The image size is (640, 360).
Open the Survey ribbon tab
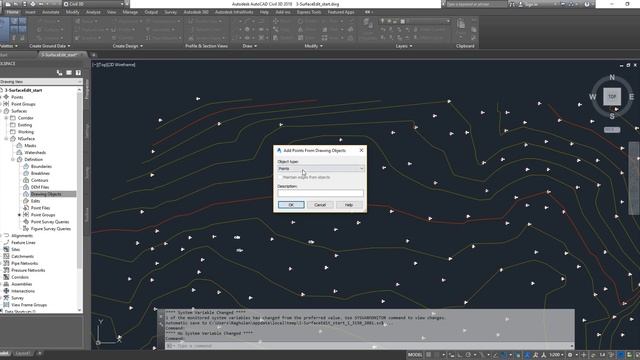tap(171, 12)
